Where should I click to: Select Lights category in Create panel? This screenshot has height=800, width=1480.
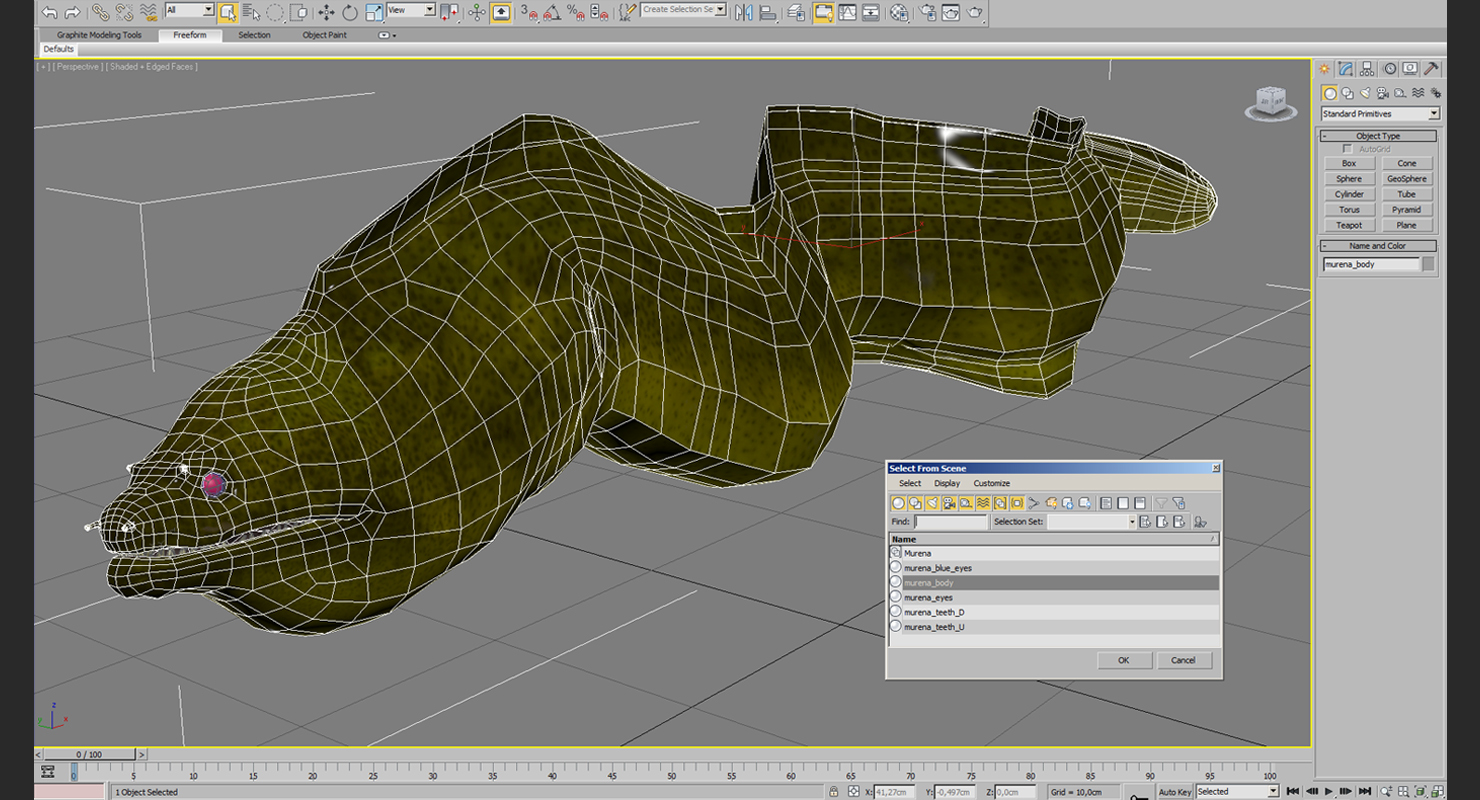pos(1365,93)
